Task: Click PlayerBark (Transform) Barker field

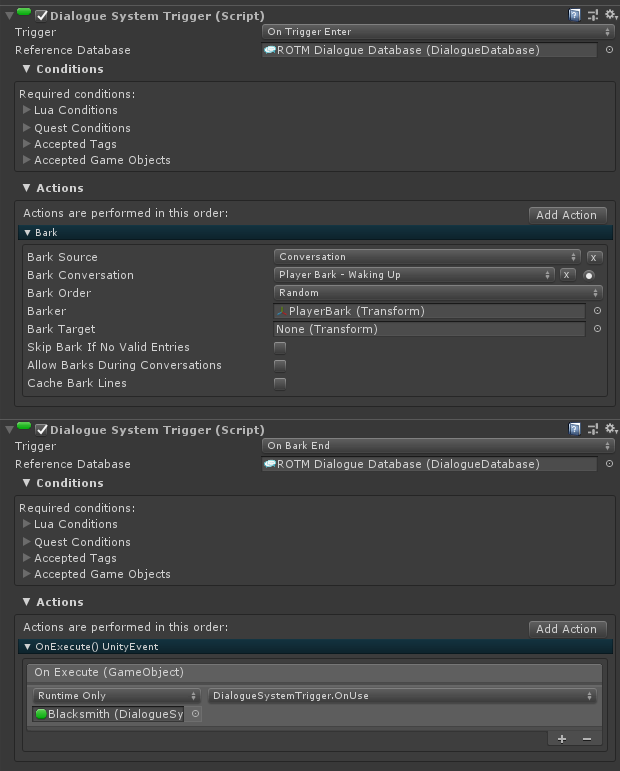Action: 429,311
